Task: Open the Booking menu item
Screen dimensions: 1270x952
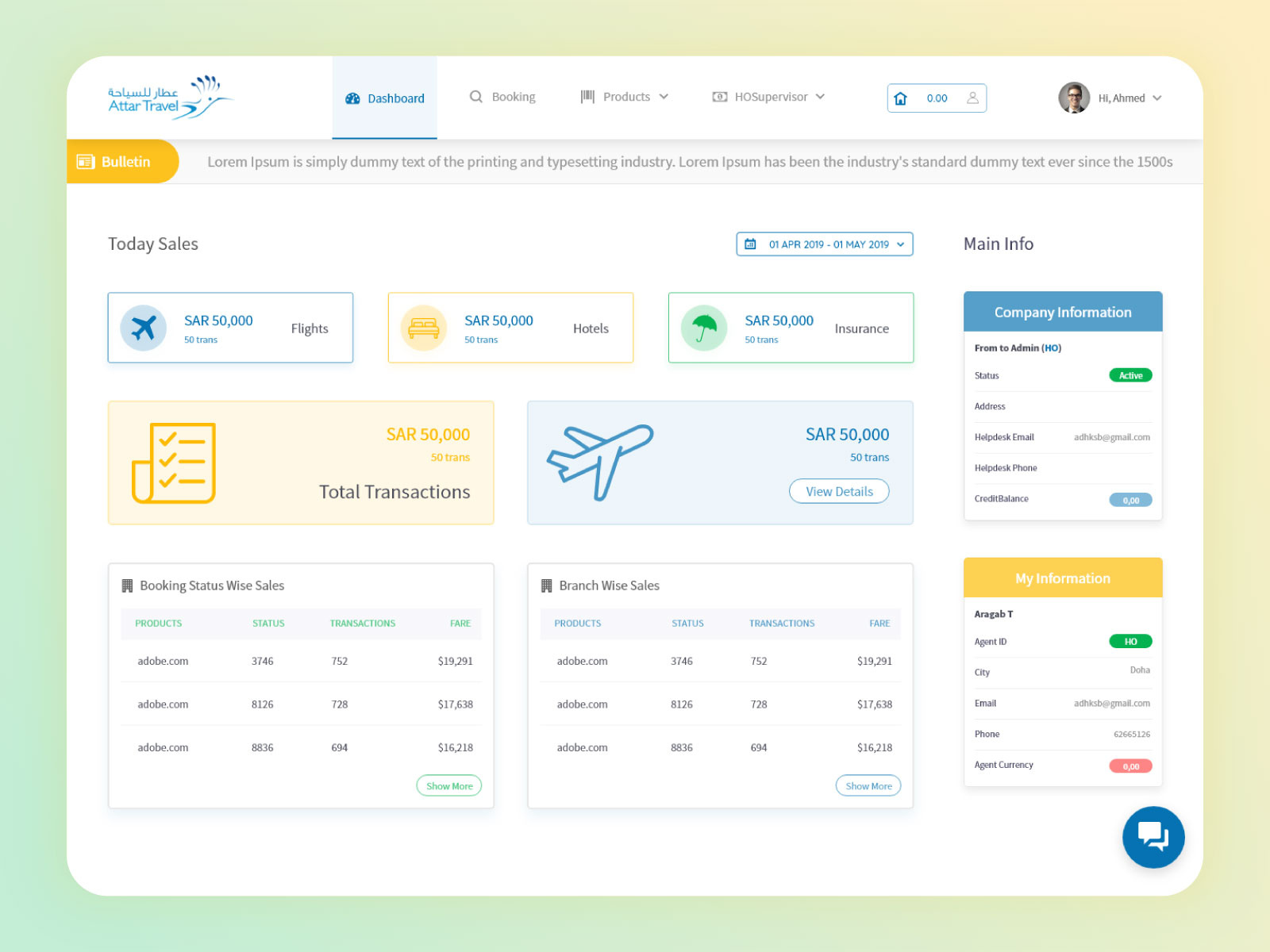Action: click(513, 96)
